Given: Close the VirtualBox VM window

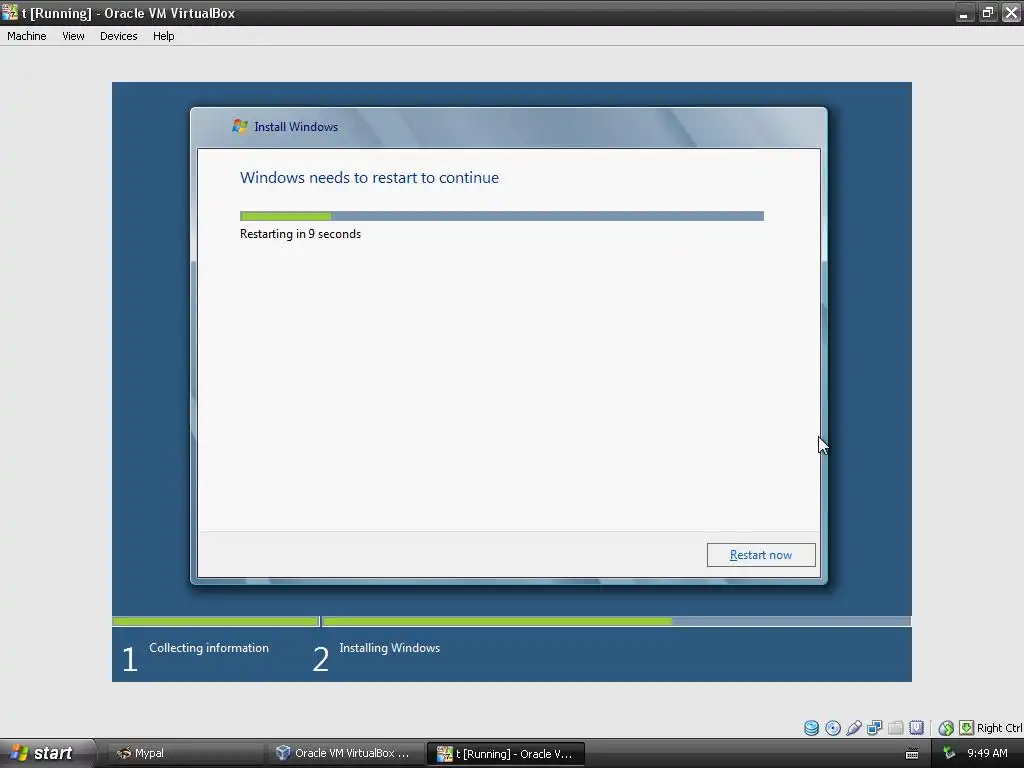Looking at the screenshot, I should coord(1012,13).
